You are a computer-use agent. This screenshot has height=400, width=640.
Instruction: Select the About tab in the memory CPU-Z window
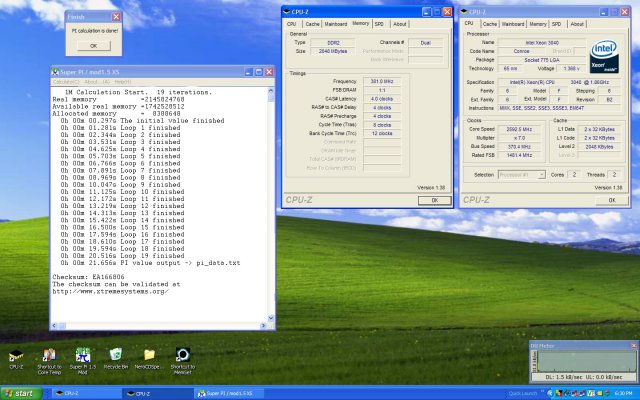(x=400, y=24)
